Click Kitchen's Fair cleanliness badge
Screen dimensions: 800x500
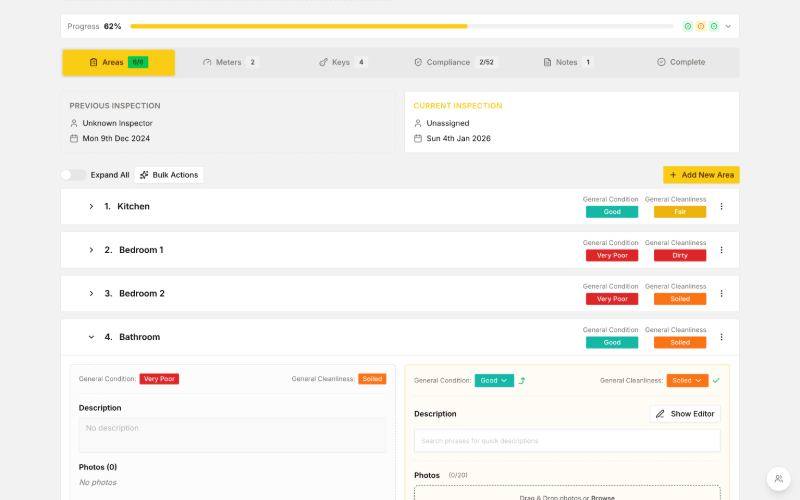tap(680, 212)
